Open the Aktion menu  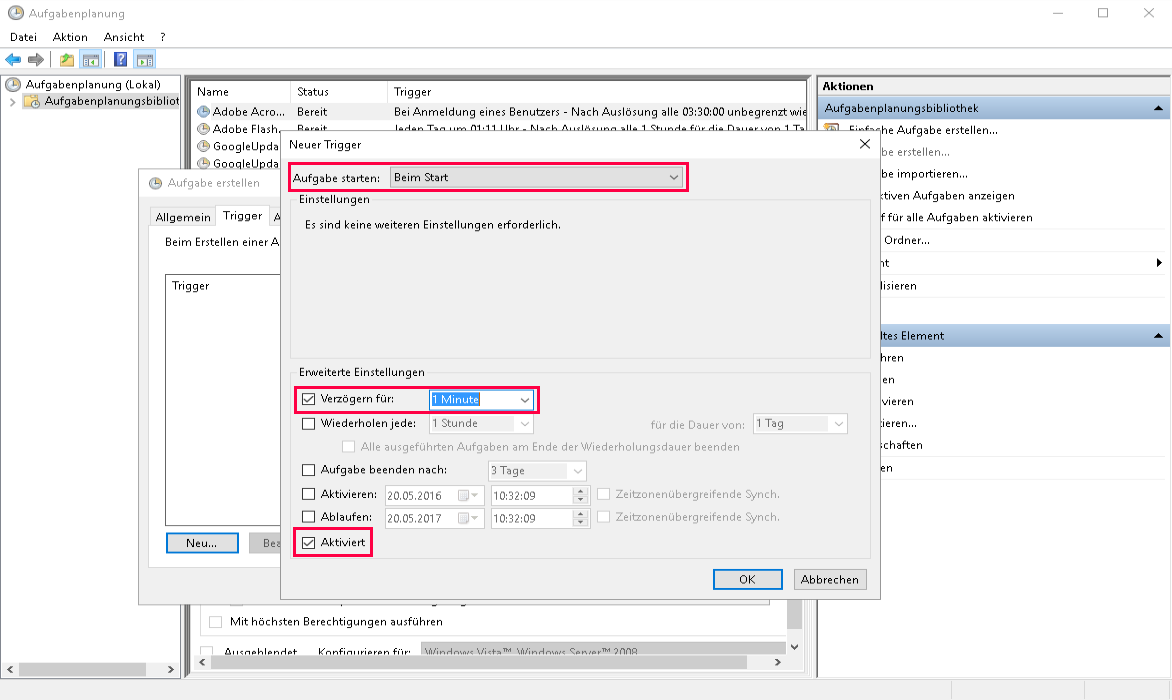click(x=70, y=37)
